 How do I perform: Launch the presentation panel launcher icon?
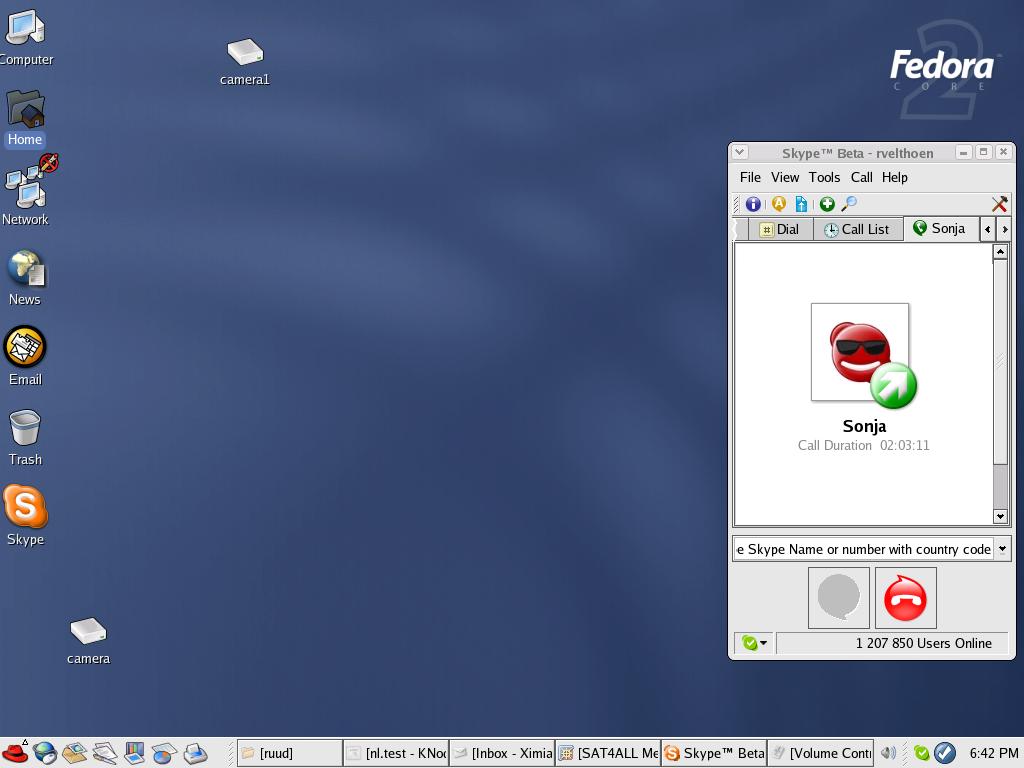pos(134,753)
